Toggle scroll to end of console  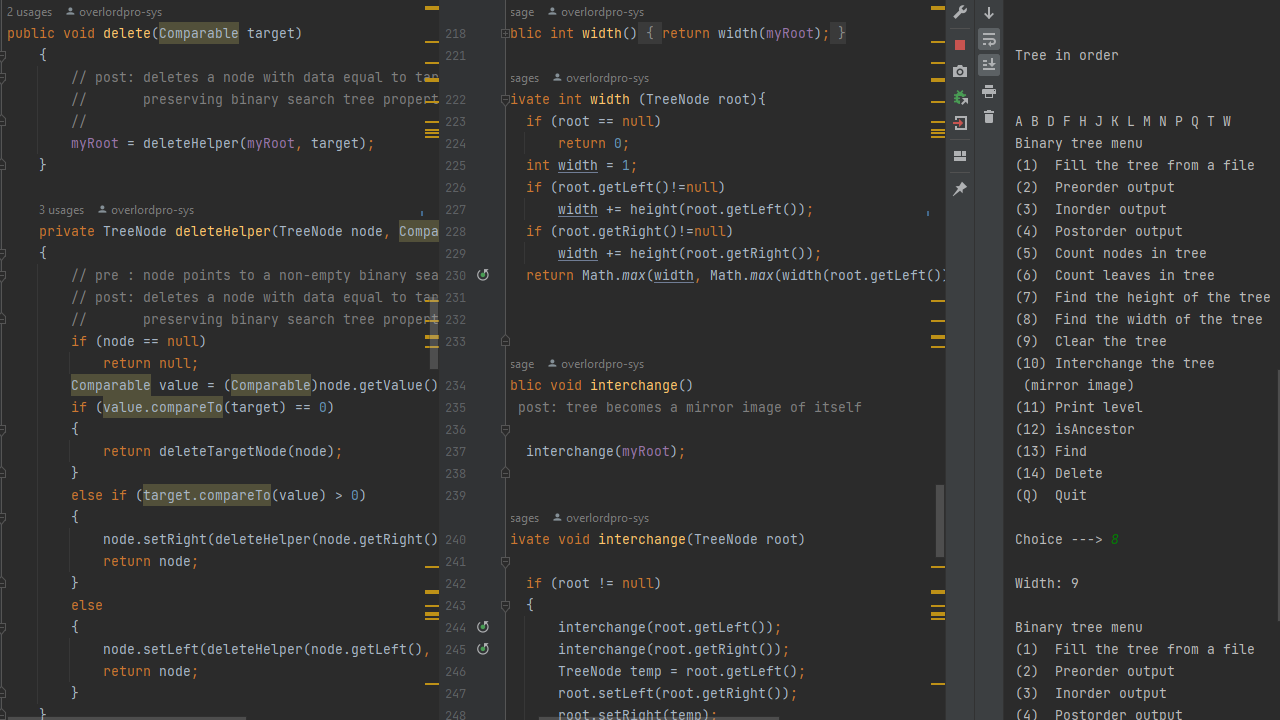pos(989,65)
